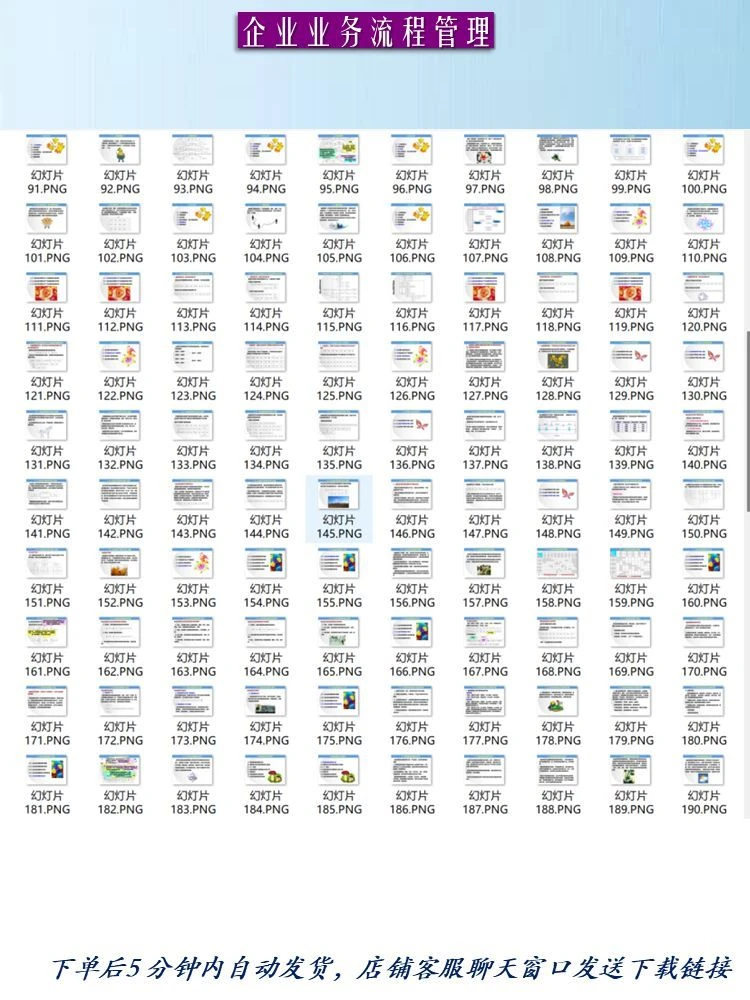Click the 企业业务流程管理 title banner
The width and height of the screenshot is (750, 1000).
point(365,31)
